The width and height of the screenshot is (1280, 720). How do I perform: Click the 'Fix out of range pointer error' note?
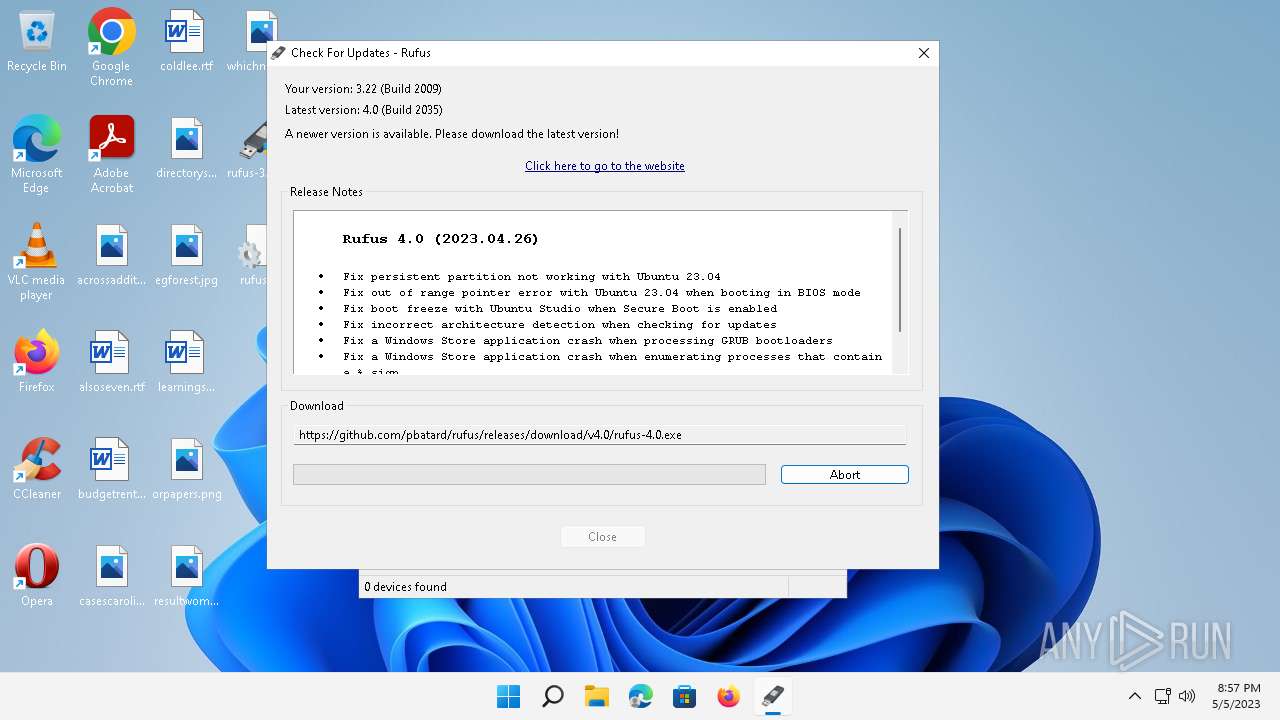point(602,293)
